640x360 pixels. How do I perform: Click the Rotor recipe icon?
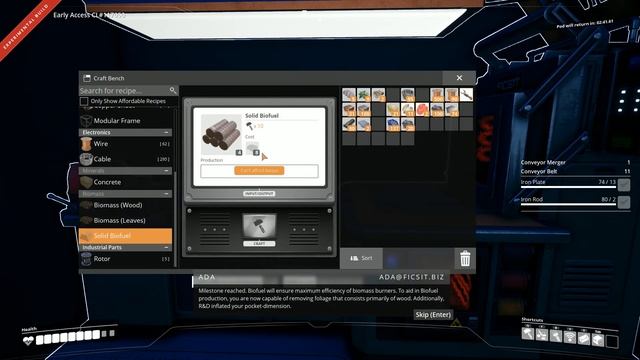point(86,259)
